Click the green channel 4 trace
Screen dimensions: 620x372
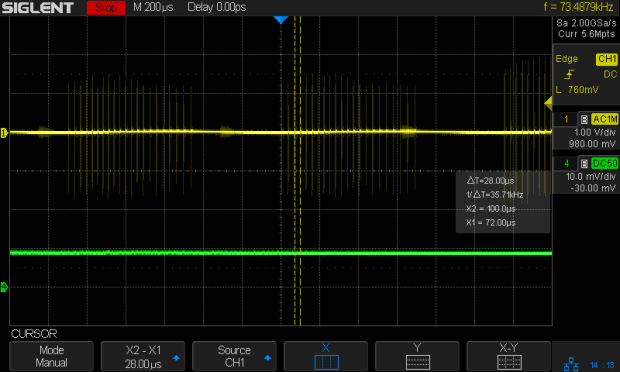pyautogui.click(x=281, y=253)
